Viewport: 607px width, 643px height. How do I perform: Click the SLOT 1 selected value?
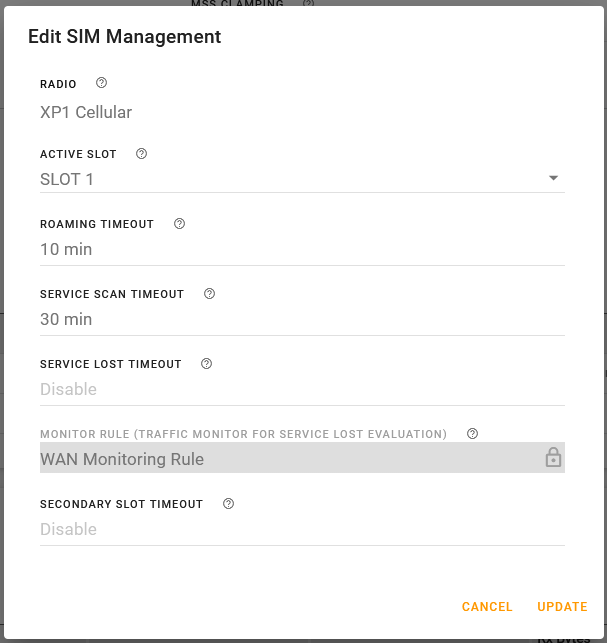(67, 180)
